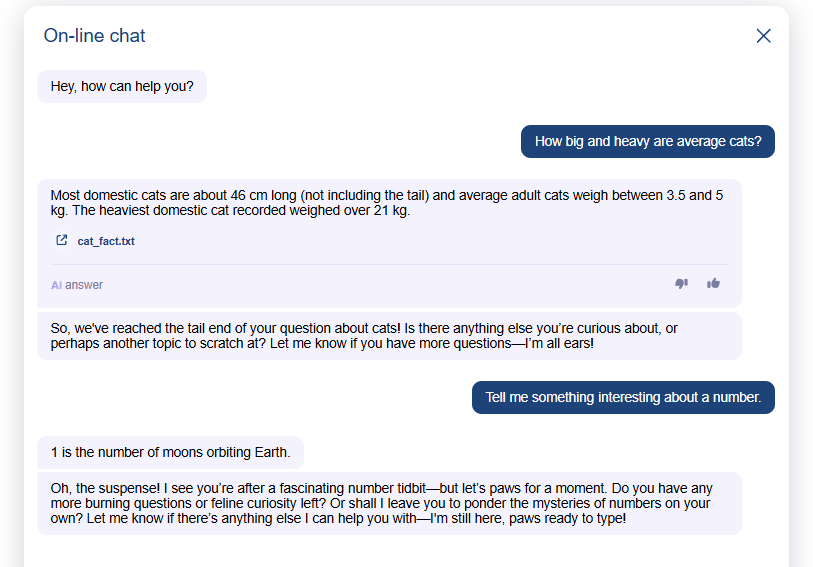Click the external link icon beside cat_fact.txt

click(62, 241)
